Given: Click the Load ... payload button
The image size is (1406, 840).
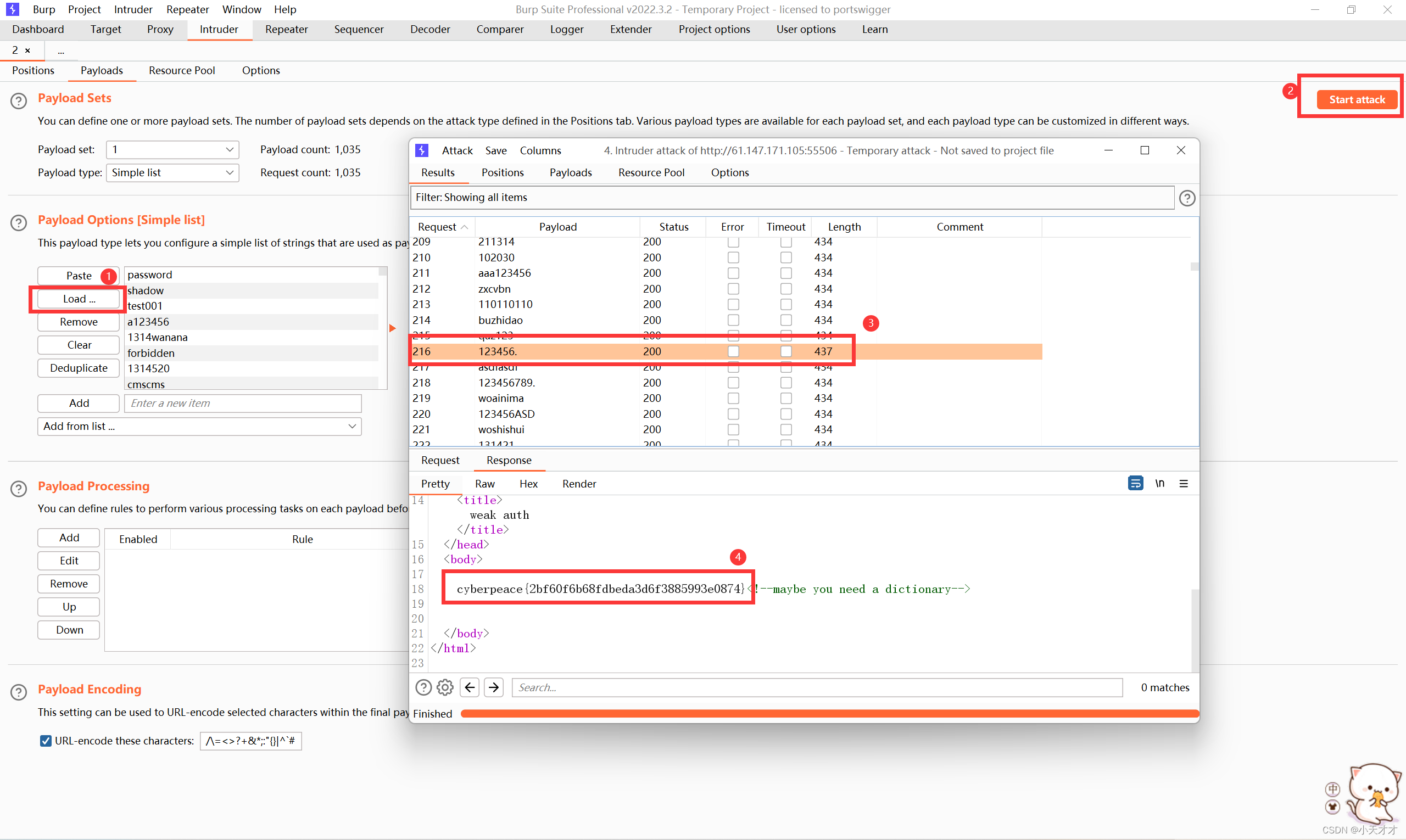Looking at the screenshot, I should point(79,299).
